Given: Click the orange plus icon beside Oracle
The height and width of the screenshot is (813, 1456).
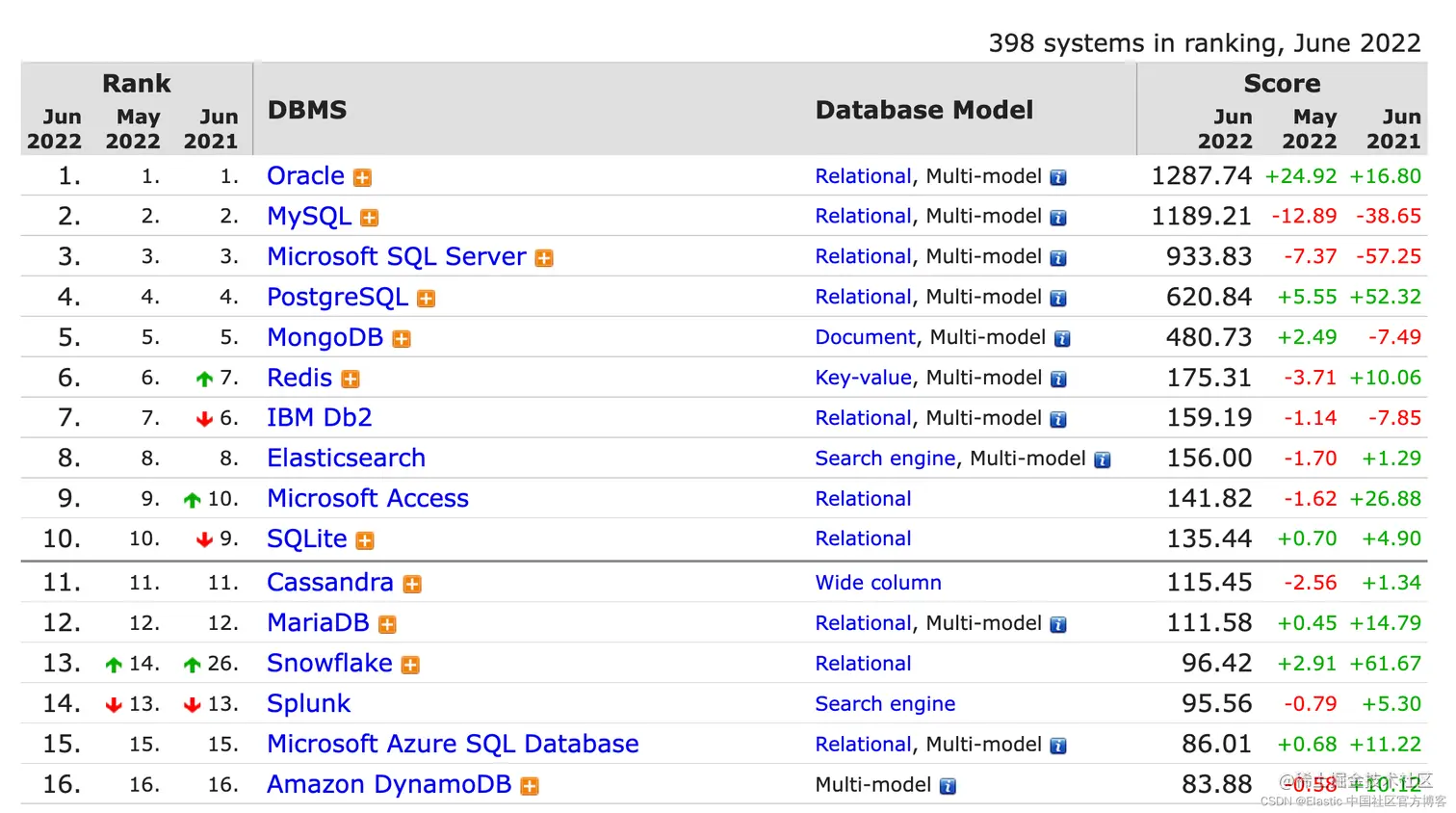Looking at the screenshot, I should 362,178.
